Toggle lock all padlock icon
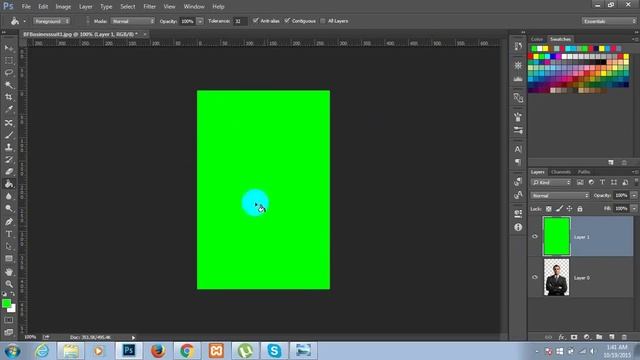 580,209
